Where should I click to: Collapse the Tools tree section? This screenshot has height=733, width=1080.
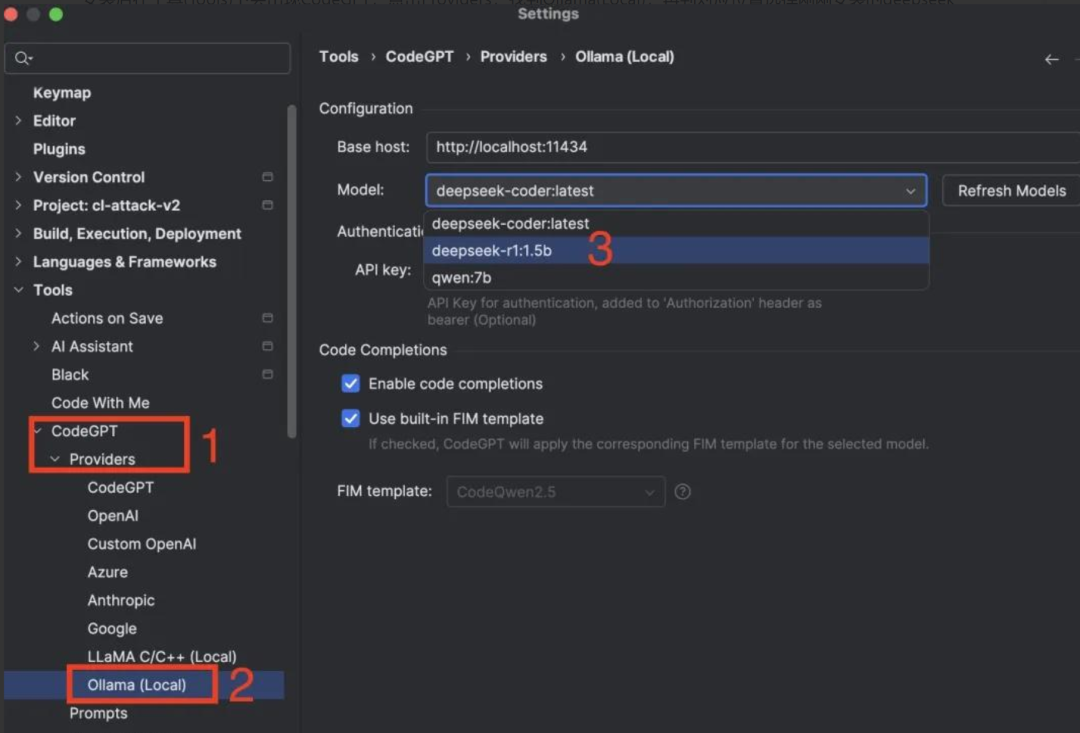[19, 290]
